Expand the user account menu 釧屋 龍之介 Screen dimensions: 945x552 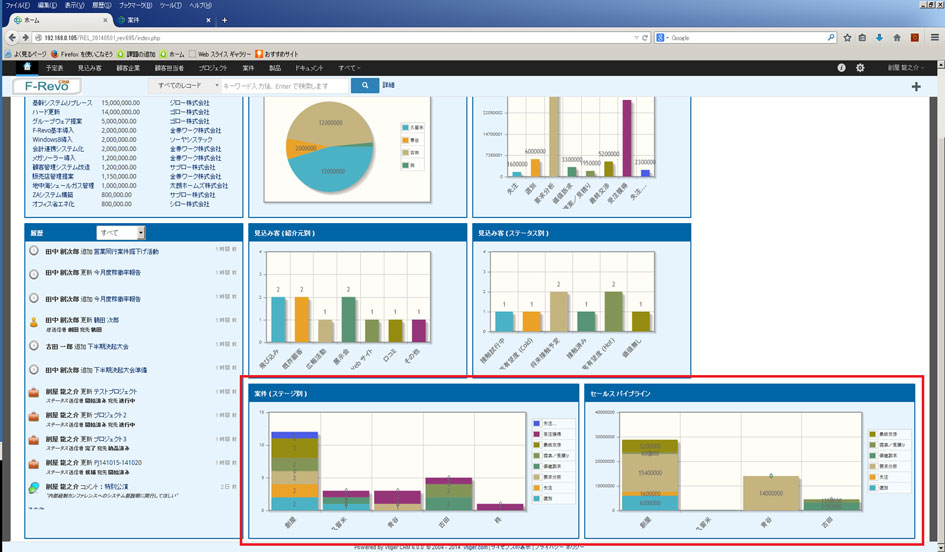905,68
